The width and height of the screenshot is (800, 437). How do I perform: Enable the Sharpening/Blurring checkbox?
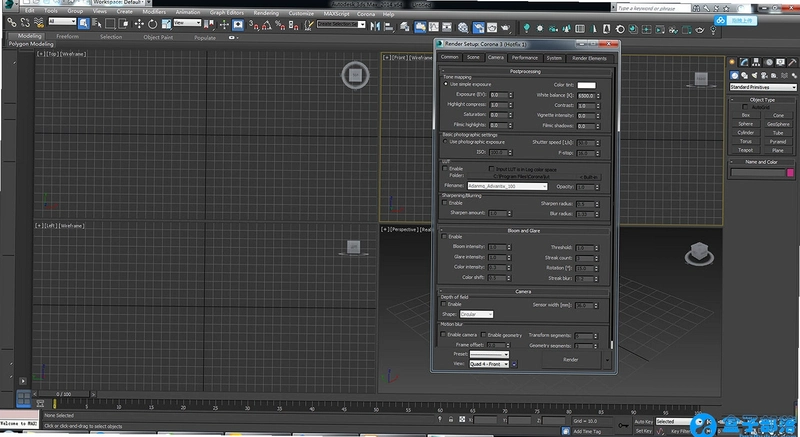(445, 202)
